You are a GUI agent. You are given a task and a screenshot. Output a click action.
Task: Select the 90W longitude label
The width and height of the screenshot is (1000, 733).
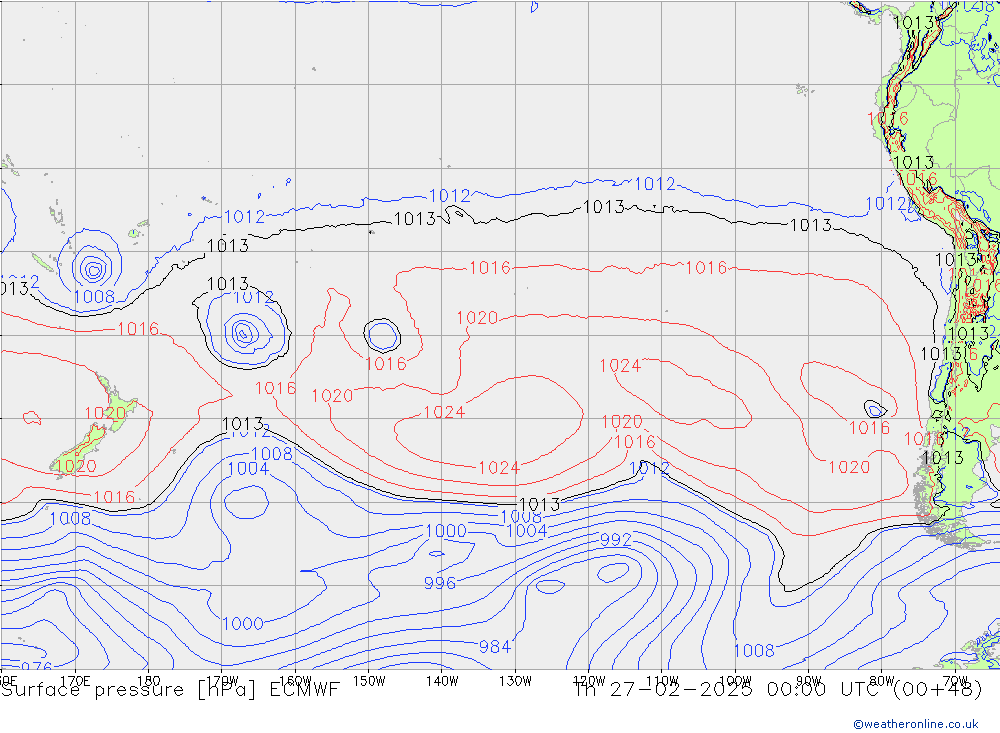809,681
